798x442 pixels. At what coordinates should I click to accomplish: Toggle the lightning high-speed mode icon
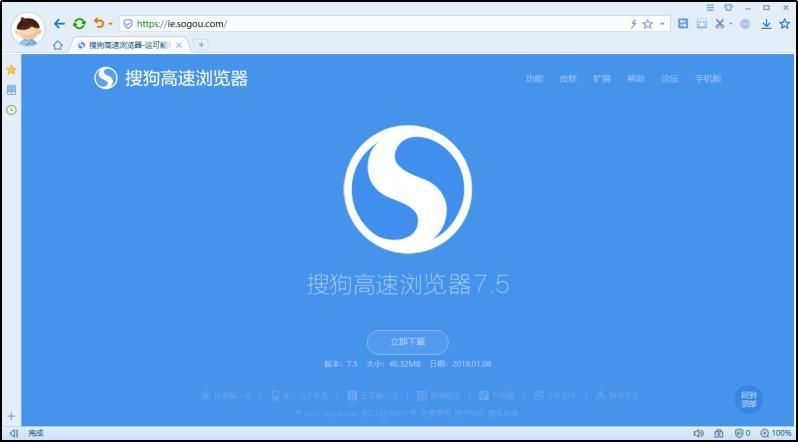[x=634, y=24]
